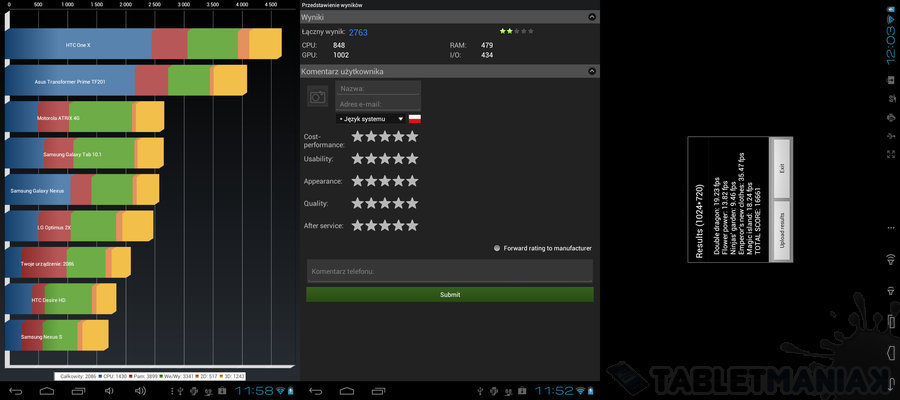Open the total score link 2763

[x=358, y=32]
